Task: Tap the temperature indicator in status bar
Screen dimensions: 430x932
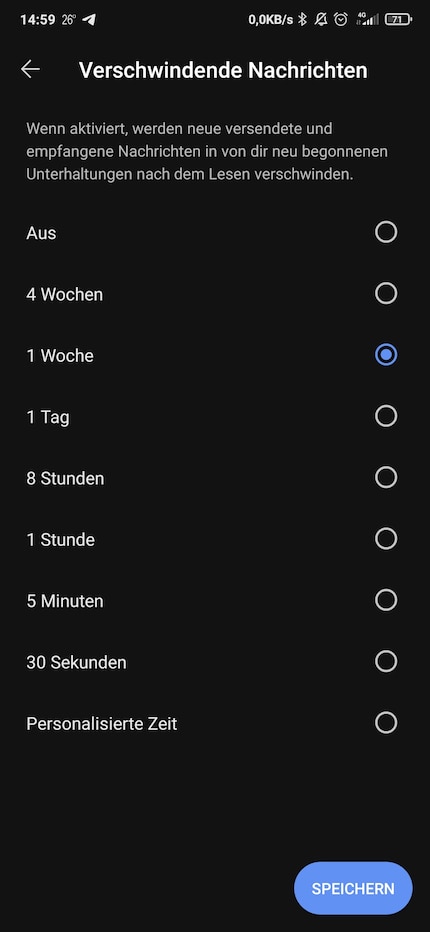Action: [x=68, y=20]
